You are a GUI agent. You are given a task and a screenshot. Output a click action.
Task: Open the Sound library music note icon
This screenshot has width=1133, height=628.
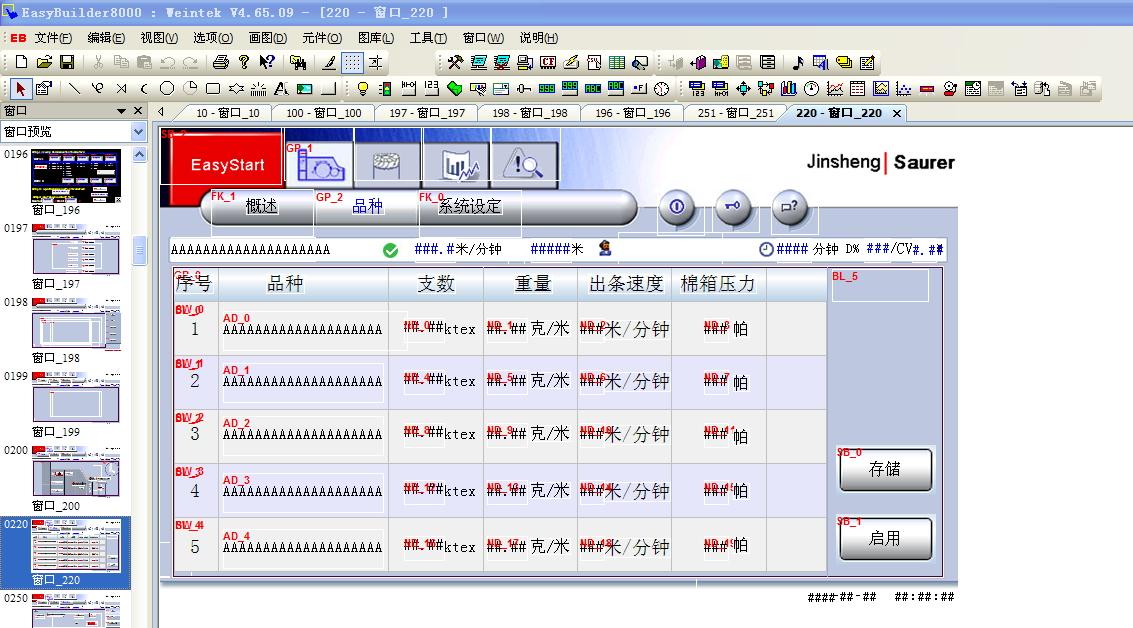pos(797,62)
